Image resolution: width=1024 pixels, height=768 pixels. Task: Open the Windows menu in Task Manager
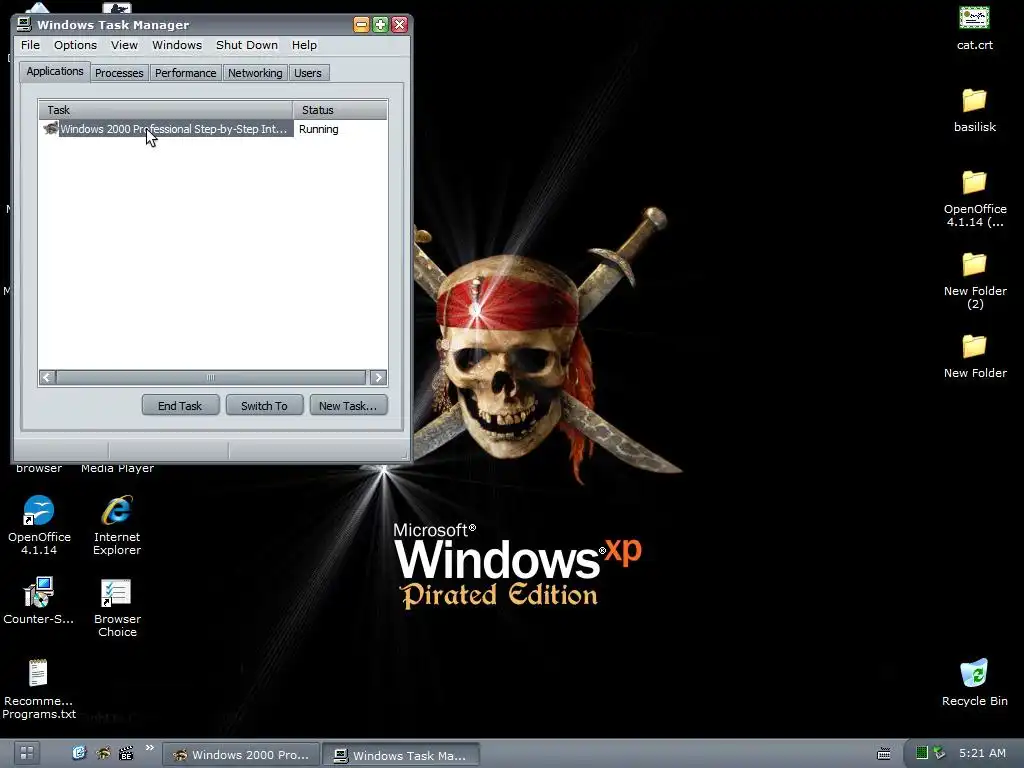(x=177, y=45)
